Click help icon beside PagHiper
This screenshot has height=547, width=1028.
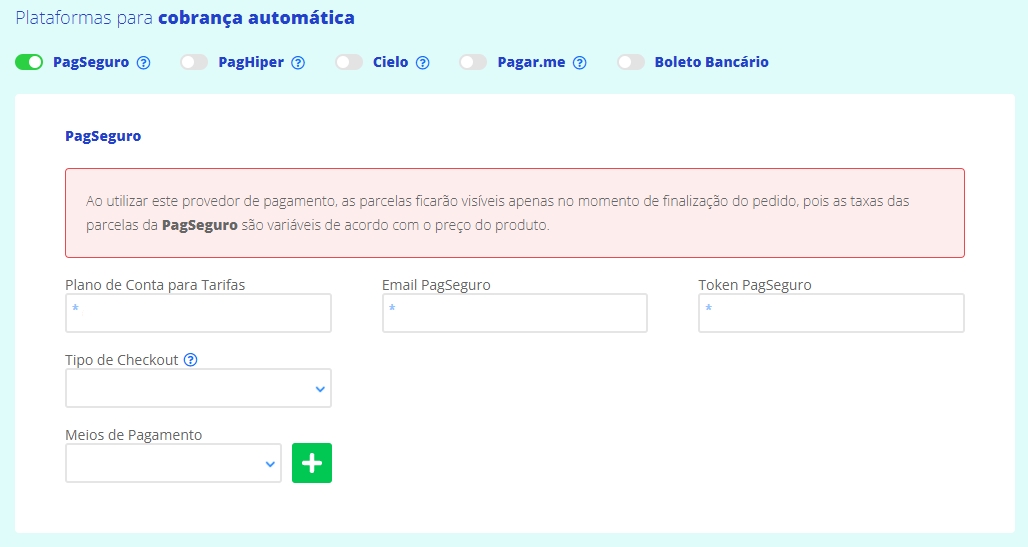click(298, 62)
